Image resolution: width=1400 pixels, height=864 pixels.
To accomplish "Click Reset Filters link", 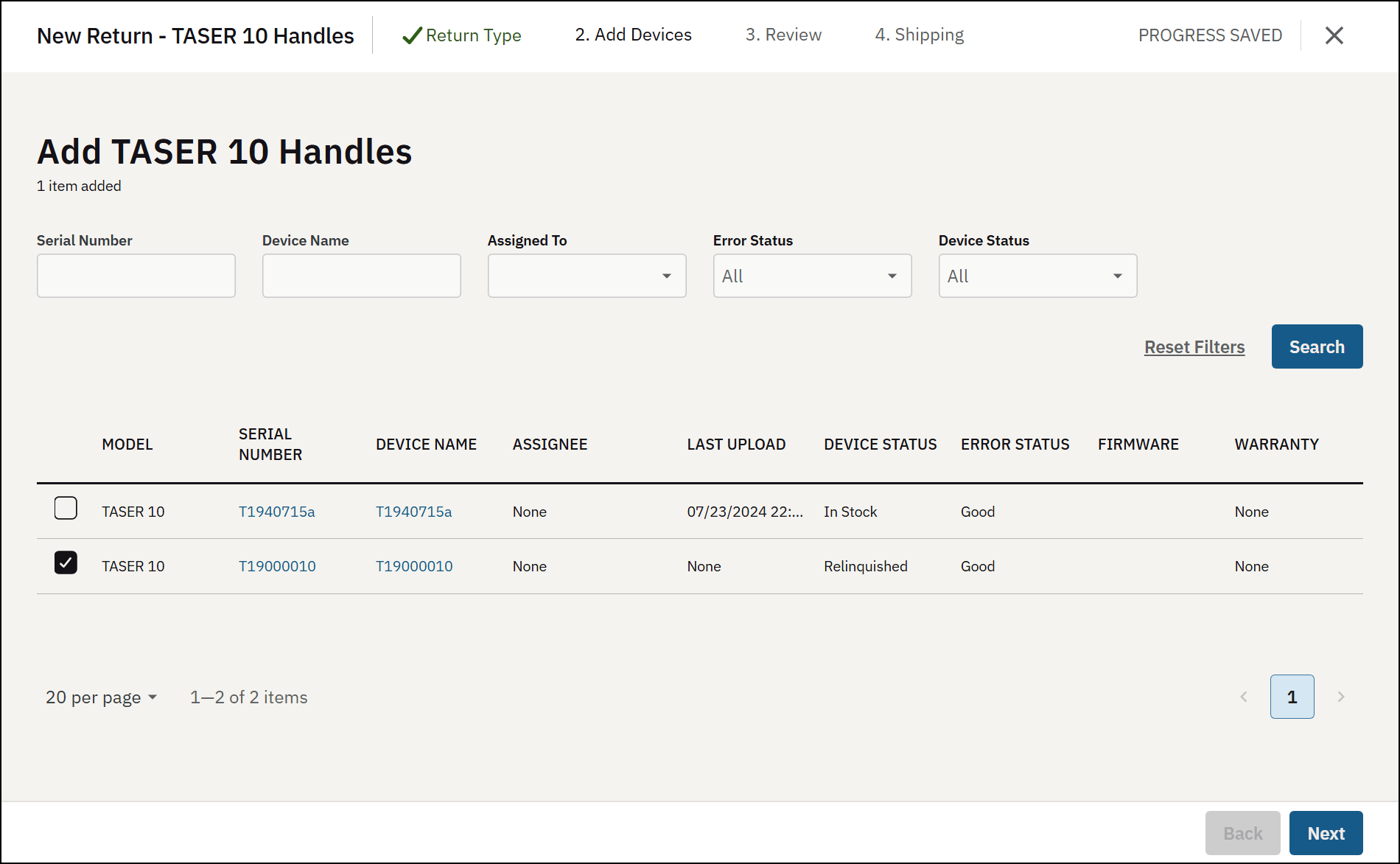I will click(x=1194, y=347).
